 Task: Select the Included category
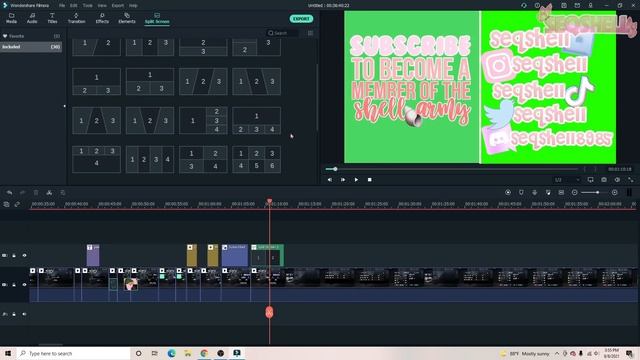[31, 47]
